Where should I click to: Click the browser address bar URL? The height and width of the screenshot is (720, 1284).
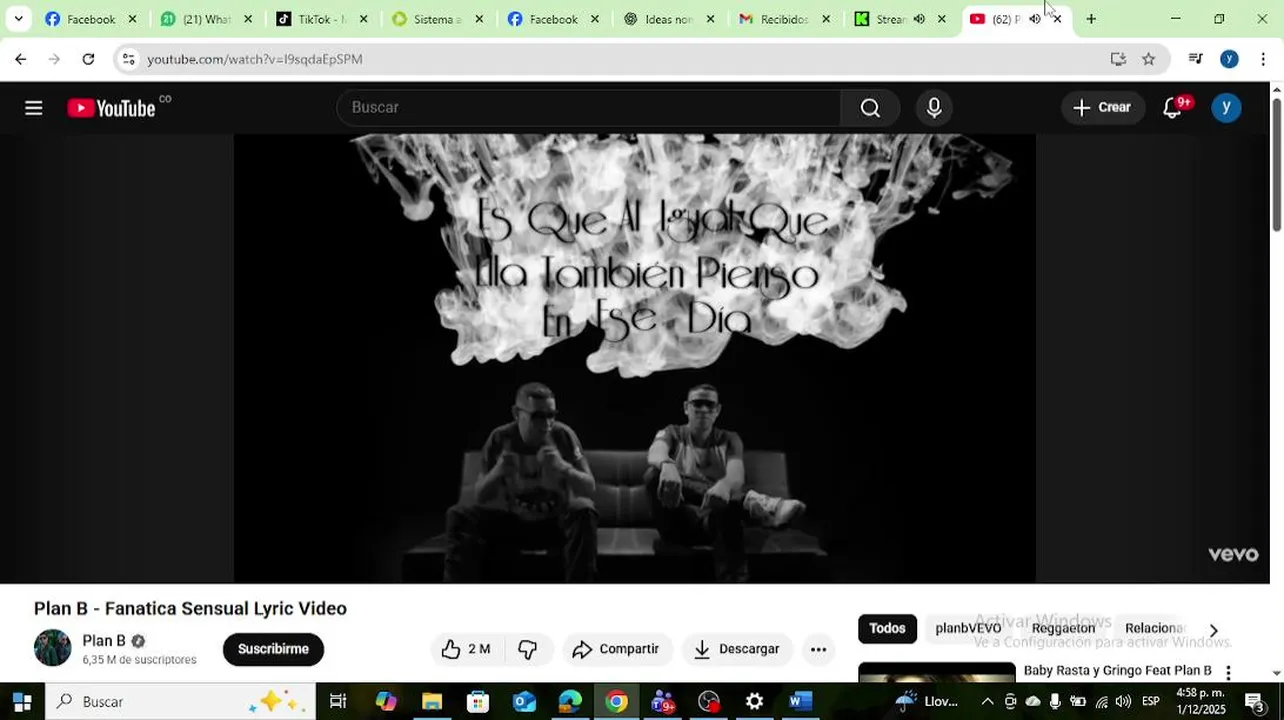[255, 59]
